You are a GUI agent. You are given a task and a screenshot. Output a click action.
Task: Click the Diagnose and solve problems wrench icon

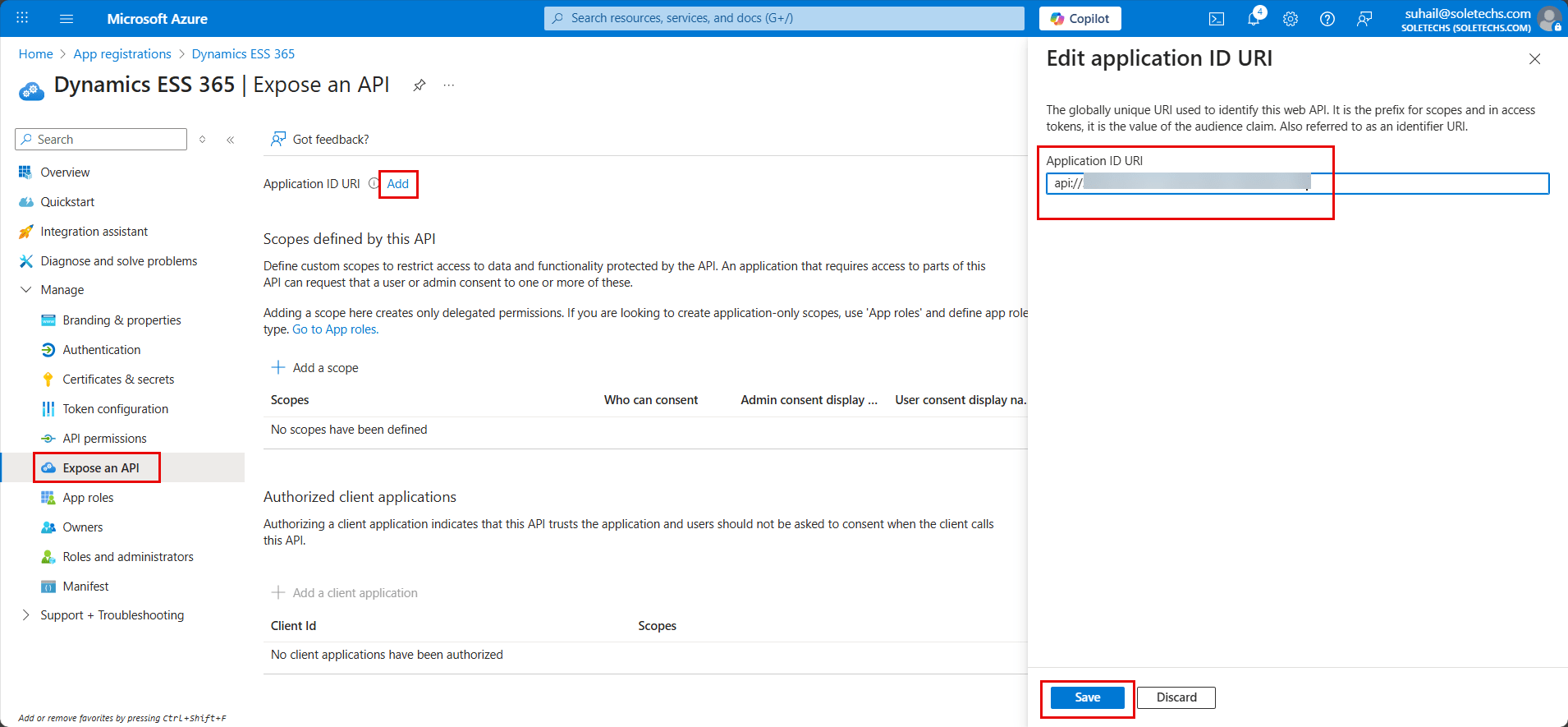(25, 261)
